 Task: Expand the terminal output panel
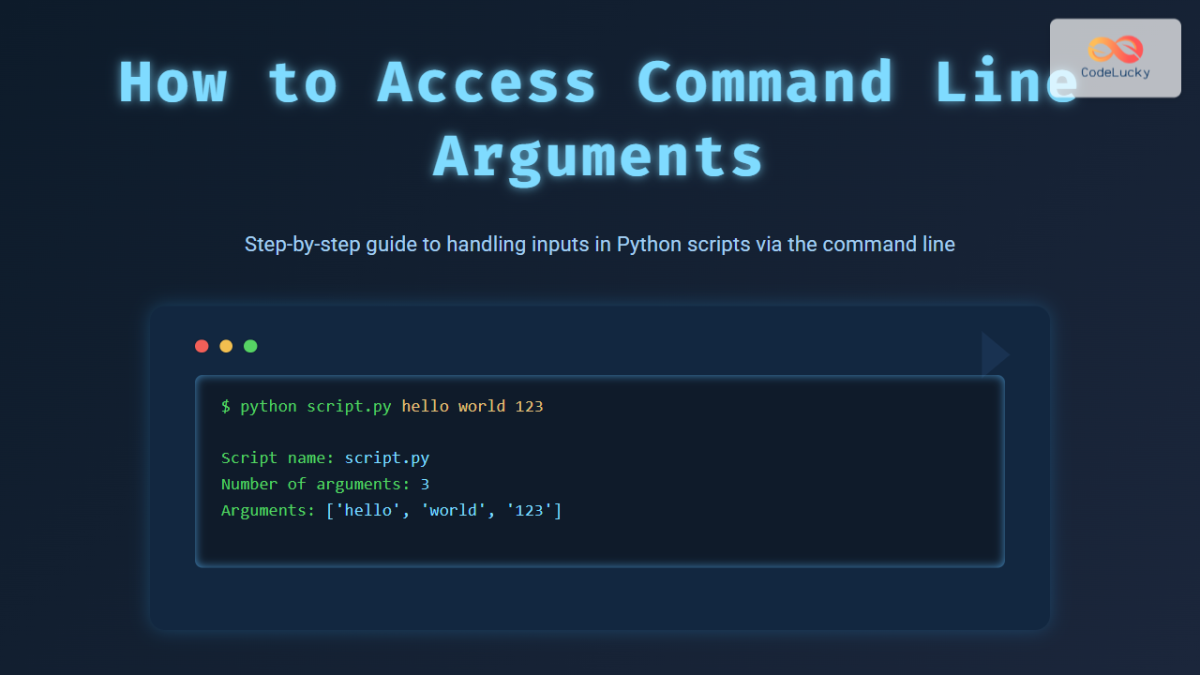coord(600,470)
